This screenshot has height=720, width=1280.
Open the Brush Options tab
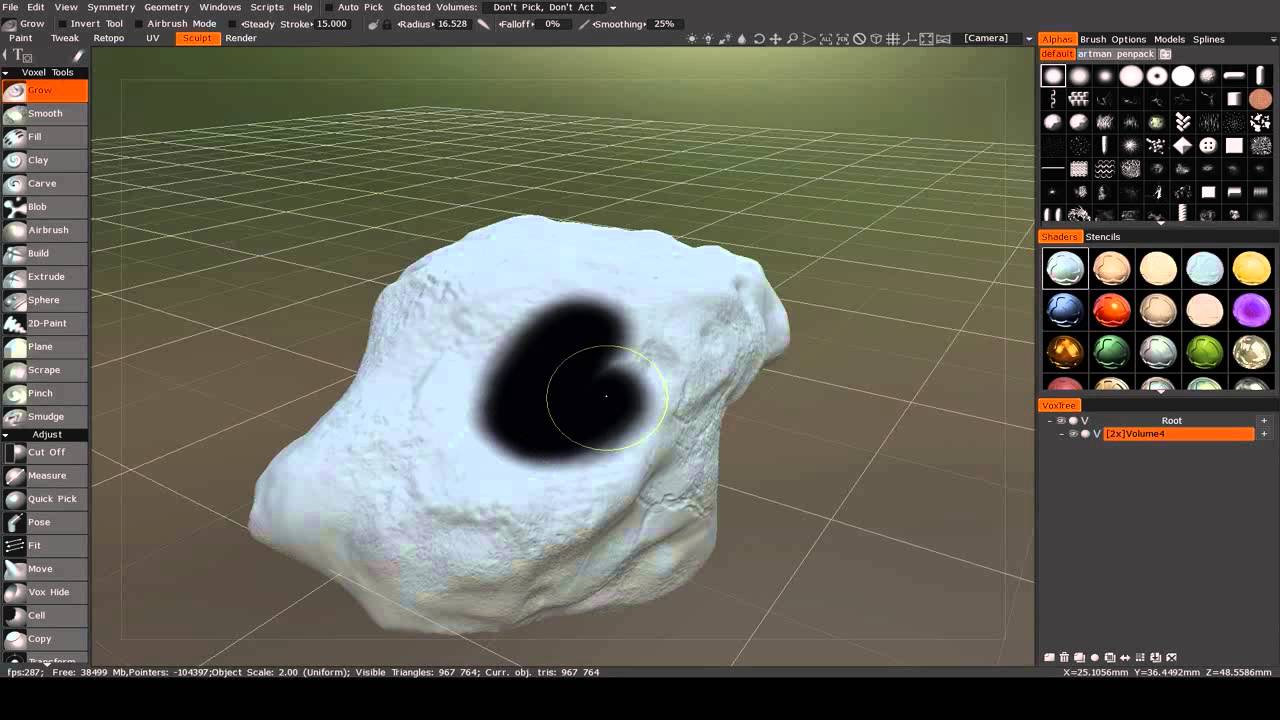(x=1113, y=40)
